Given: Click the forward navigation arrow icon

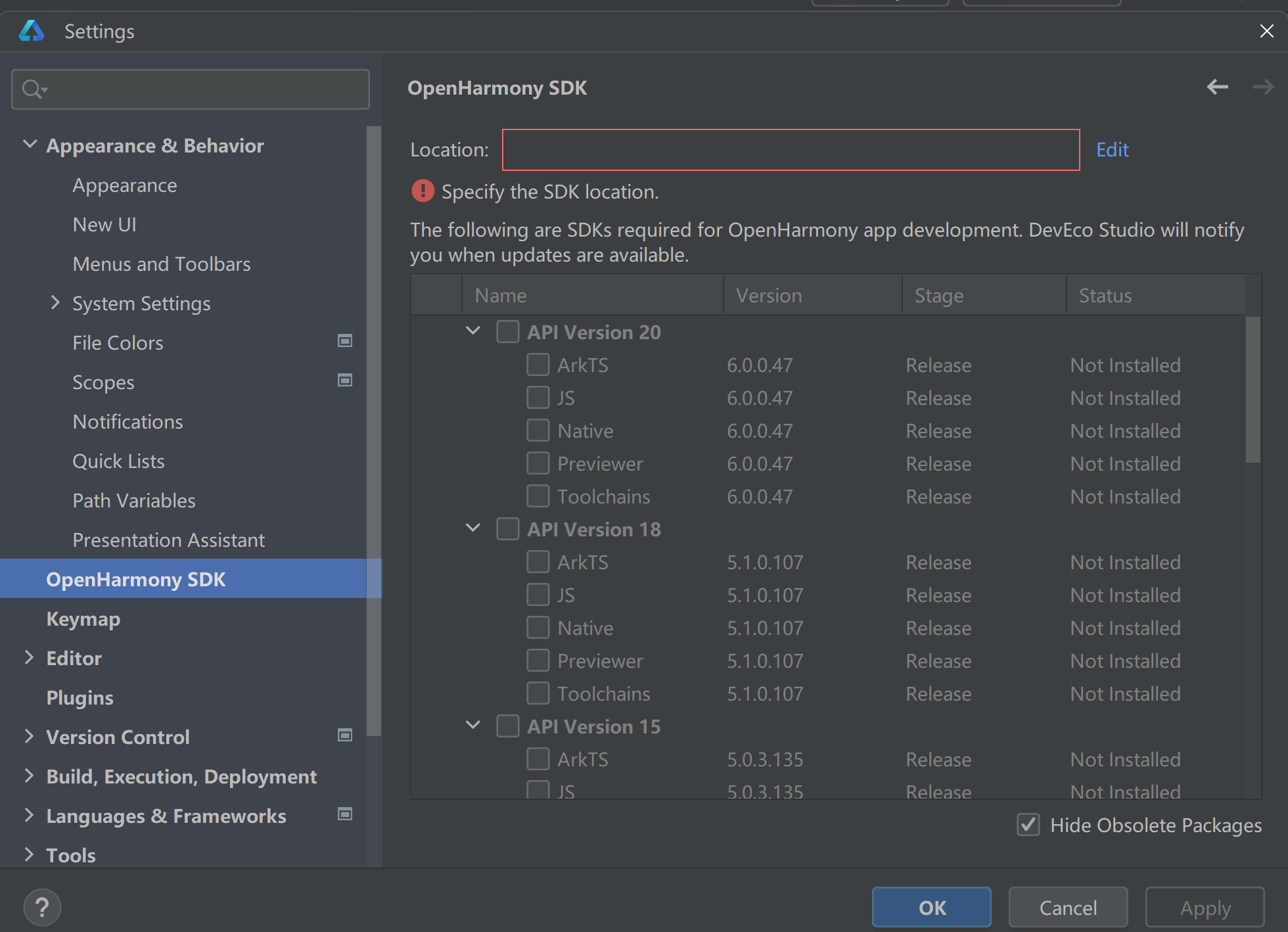Looking at the screenshot, I should pos(1262,87).
